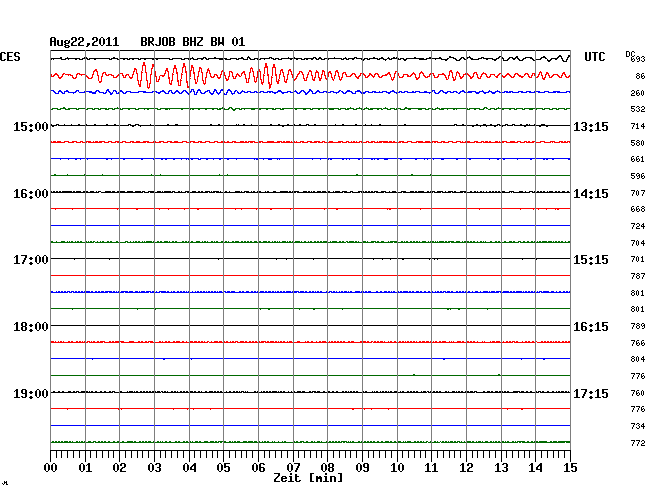Click the 19:00 local time label
The image size is (650, 494).
(31, 393)
